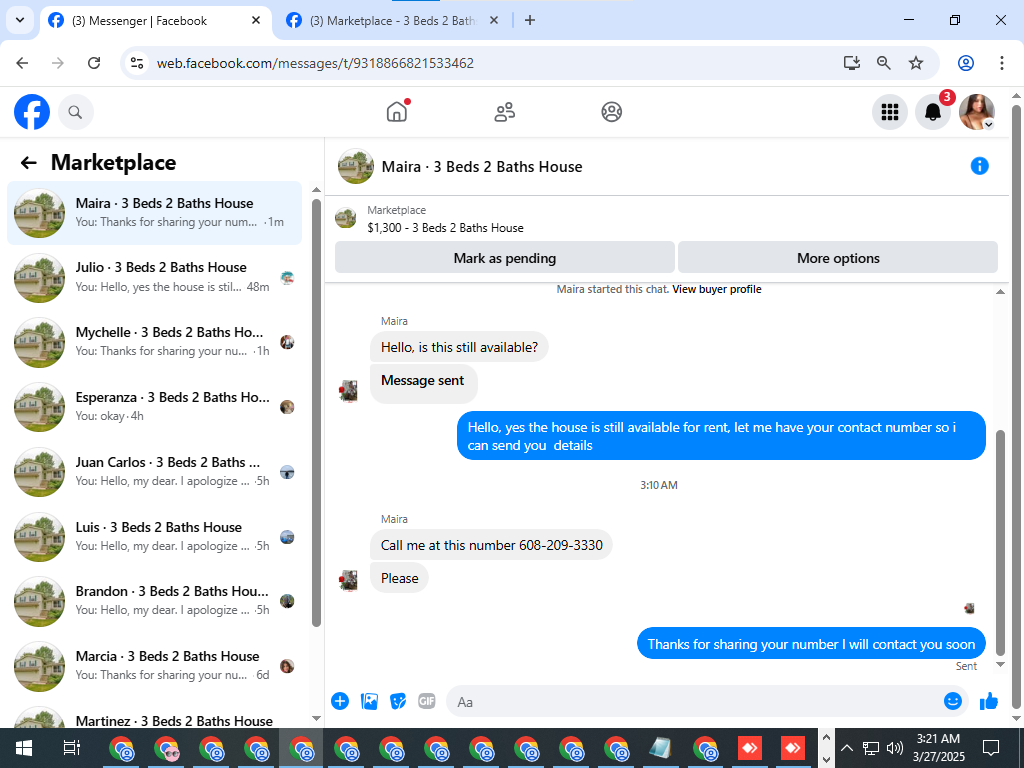Open Task View on the taskbar
1024x768 pixels.
72,748
